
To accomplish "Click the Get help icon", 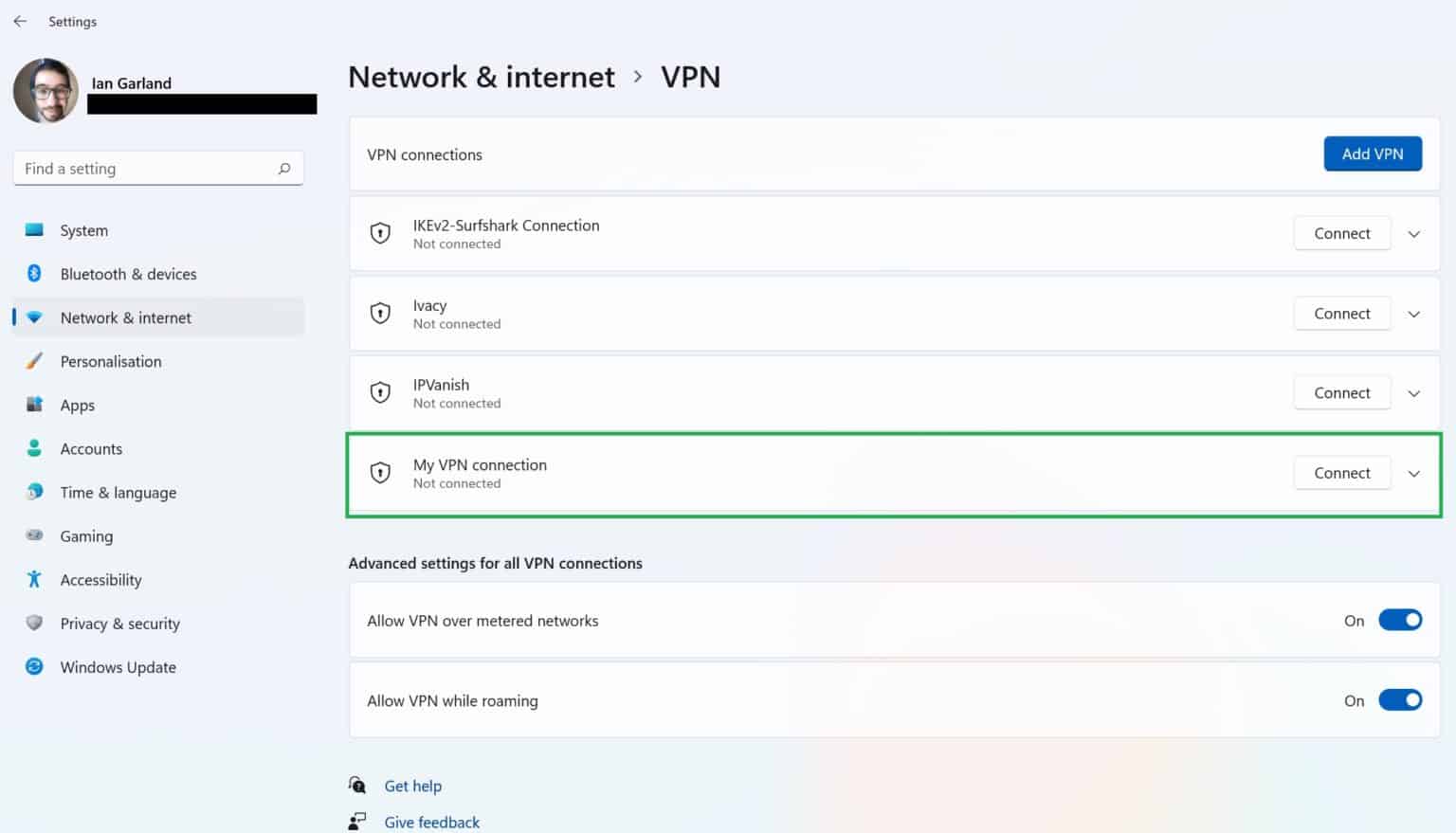I will tap(357, 785).
